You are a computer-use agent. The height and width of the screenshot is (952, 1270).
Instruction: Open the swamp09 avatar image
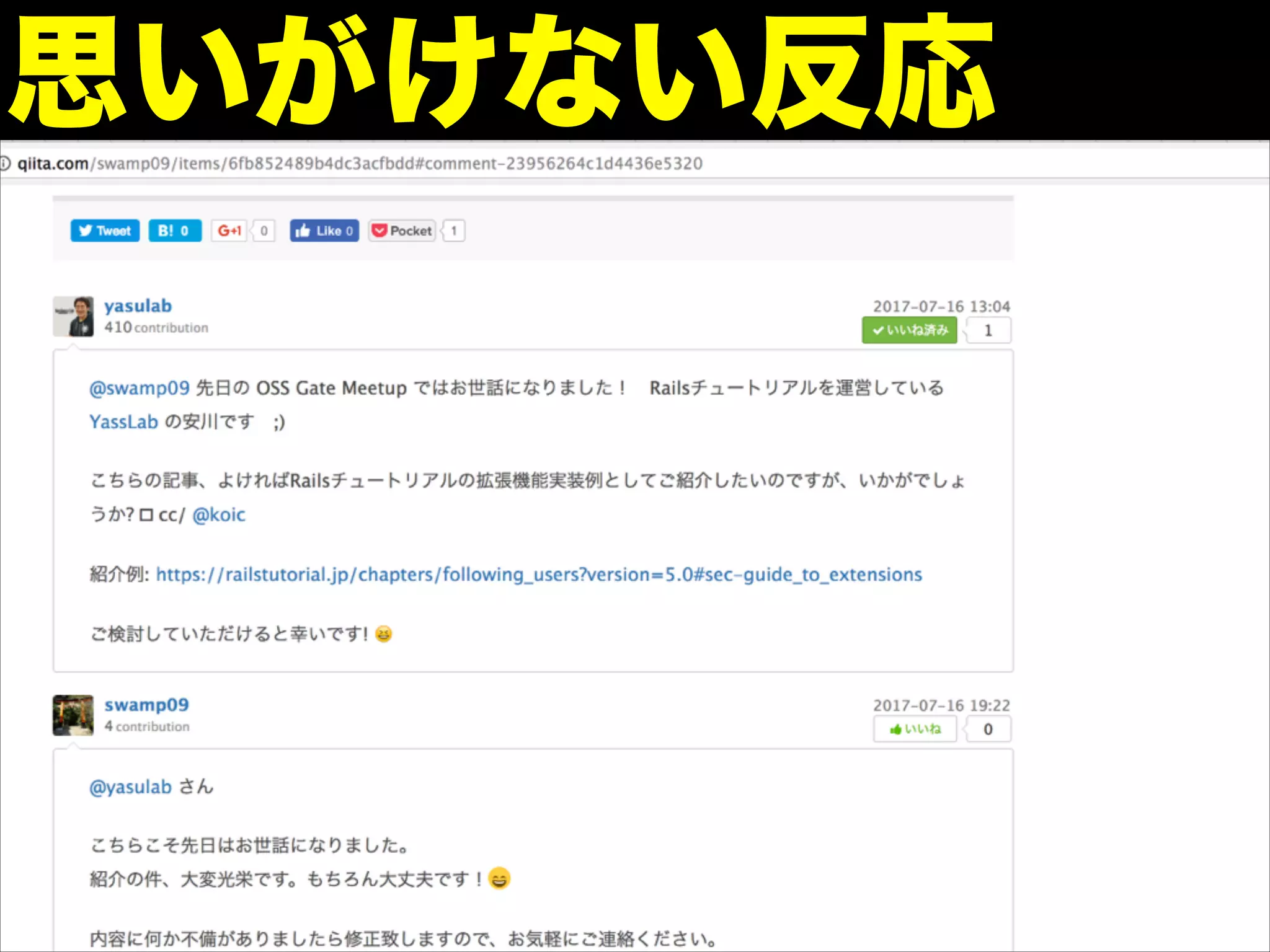(x=73, y=715)
